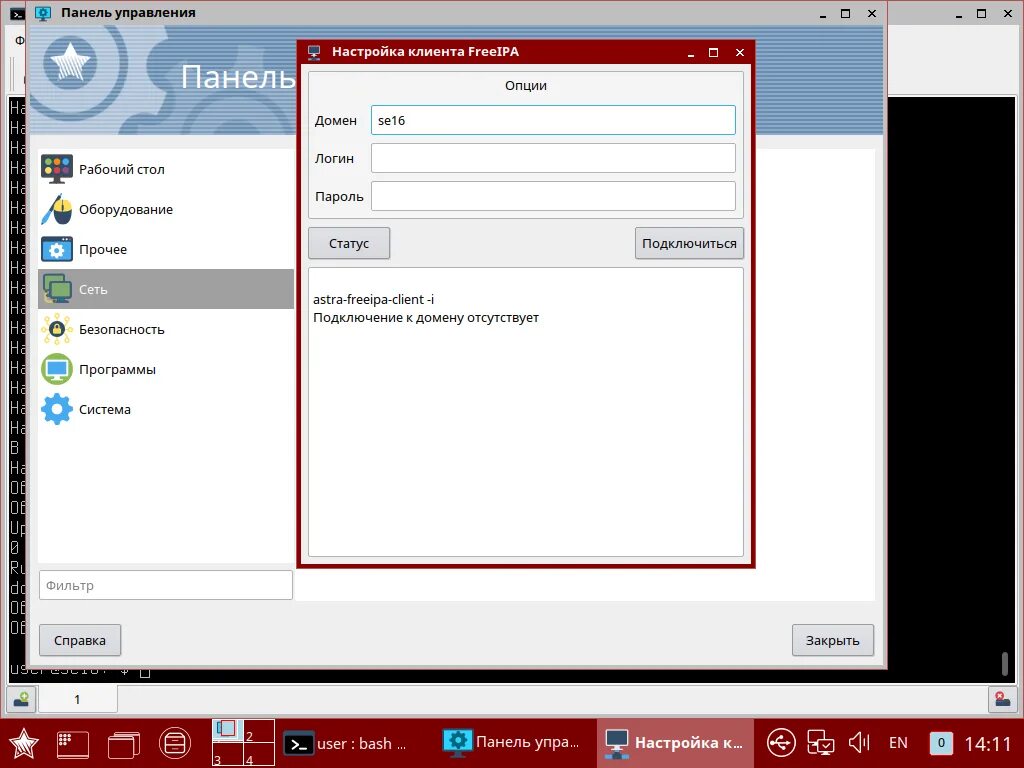The width and height of the screenshot is (1024, 768).
Task: Click the Безопасность lock icon
Action: (x=57, y=328)
